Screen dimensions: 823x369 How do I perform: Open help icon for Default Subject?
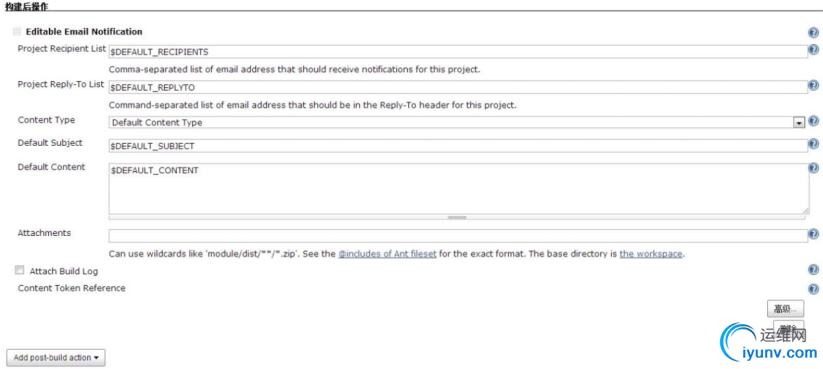pyautogui.click(x=814, y=144)
